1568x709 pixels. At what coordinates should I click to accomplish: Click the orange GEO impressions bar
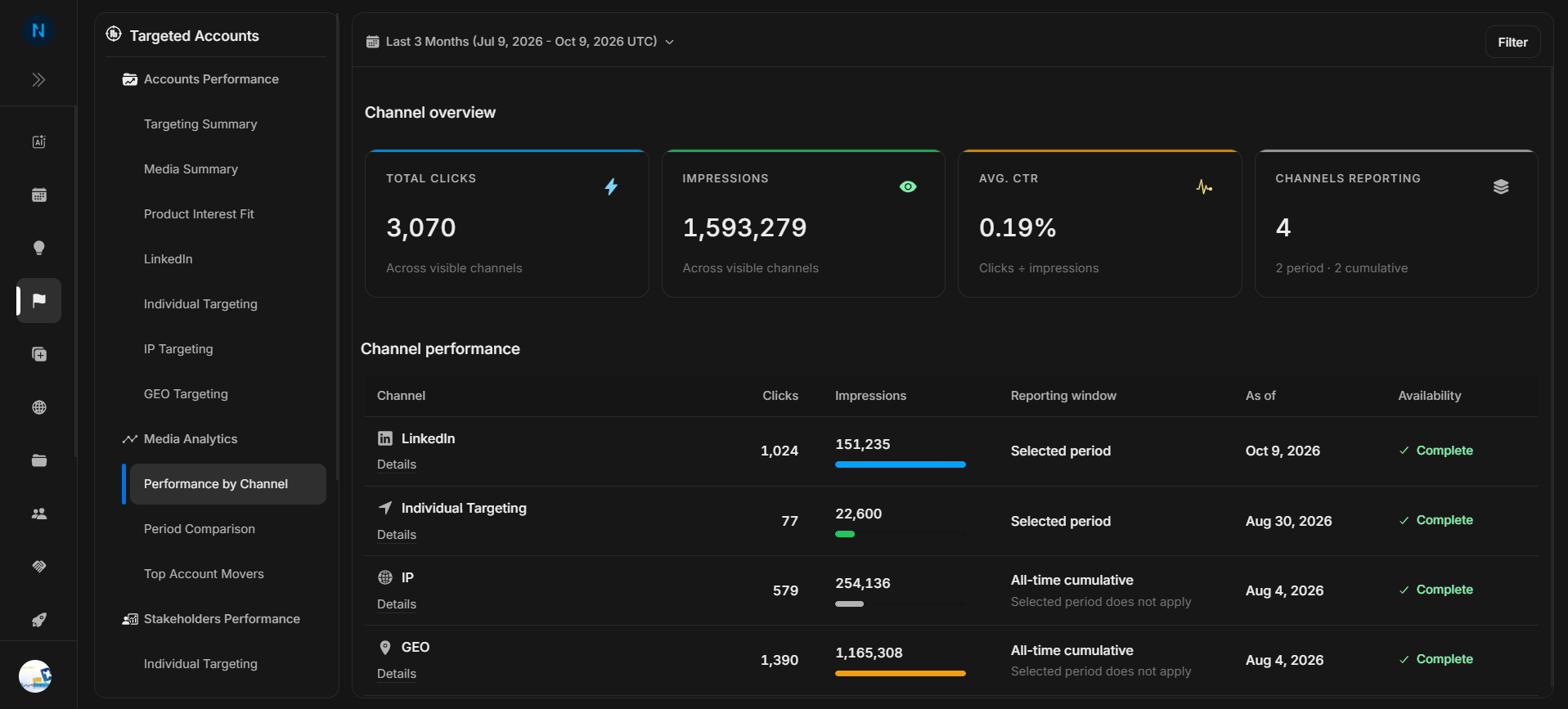[x=900, y=674]
